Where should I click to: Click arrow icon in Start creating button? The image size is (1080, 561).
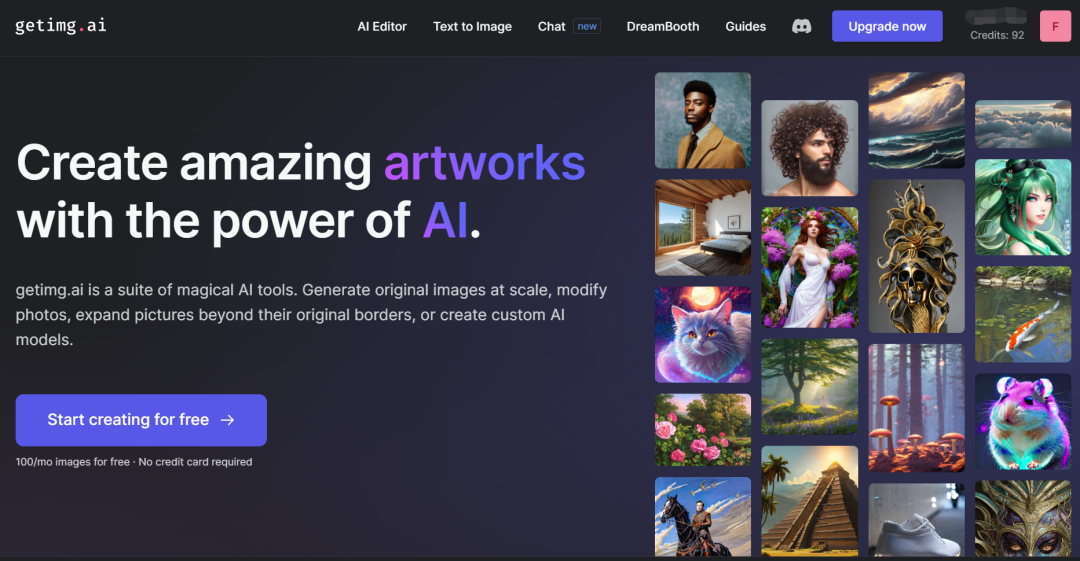tap(227, 420)
